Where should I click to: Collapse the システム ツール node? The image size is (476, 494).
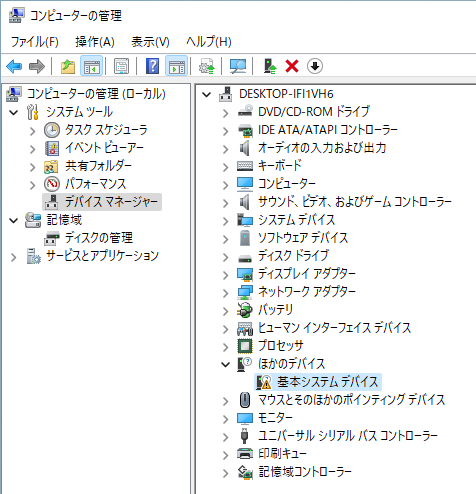14,112
